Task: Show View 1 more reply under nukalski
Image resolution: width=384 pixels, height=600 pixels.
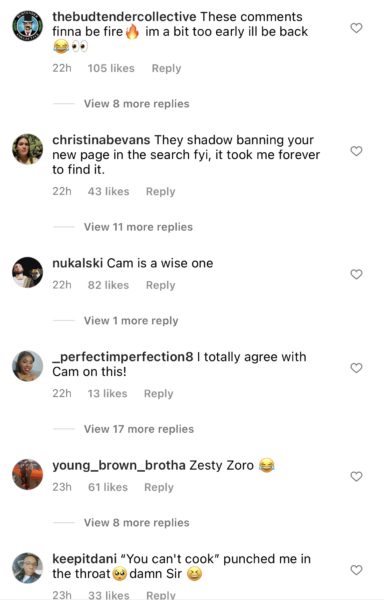Action: point(131,321)
